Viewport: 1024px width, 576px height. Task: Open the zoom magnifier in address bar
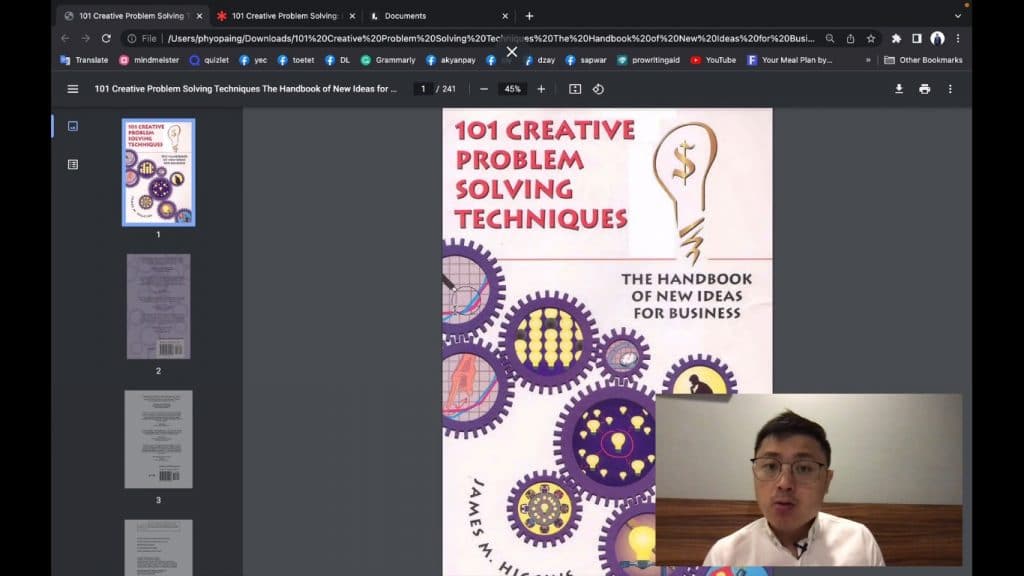[829, 39]
